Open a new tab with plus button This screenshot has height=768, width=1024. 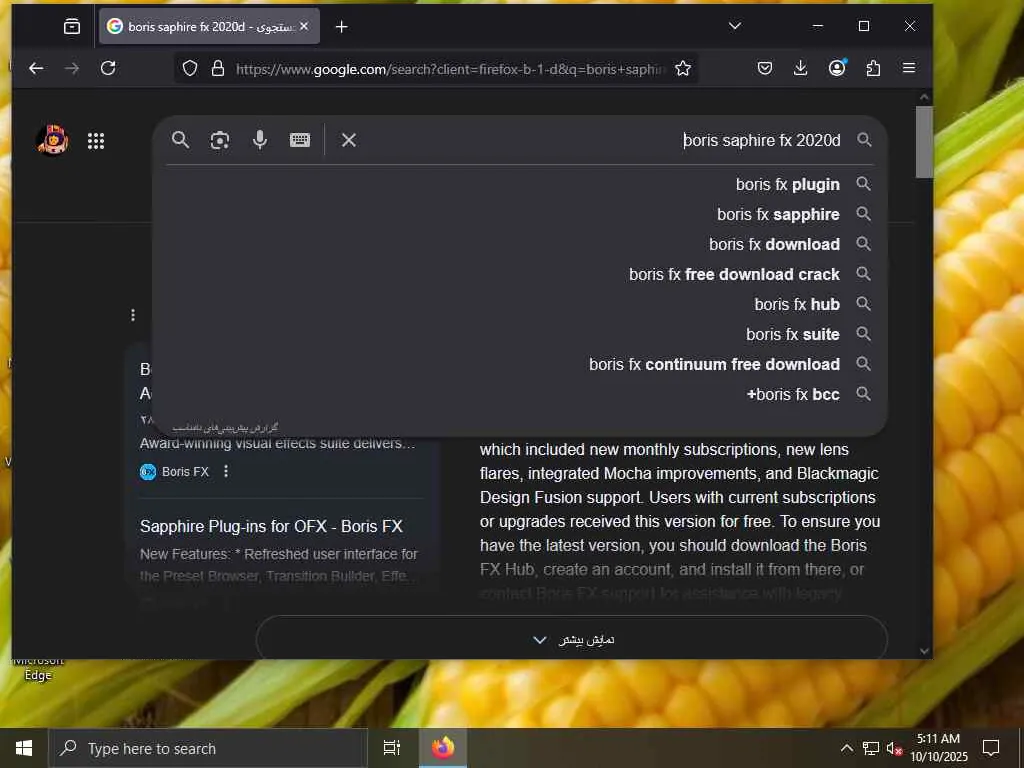tap(342, 27)
